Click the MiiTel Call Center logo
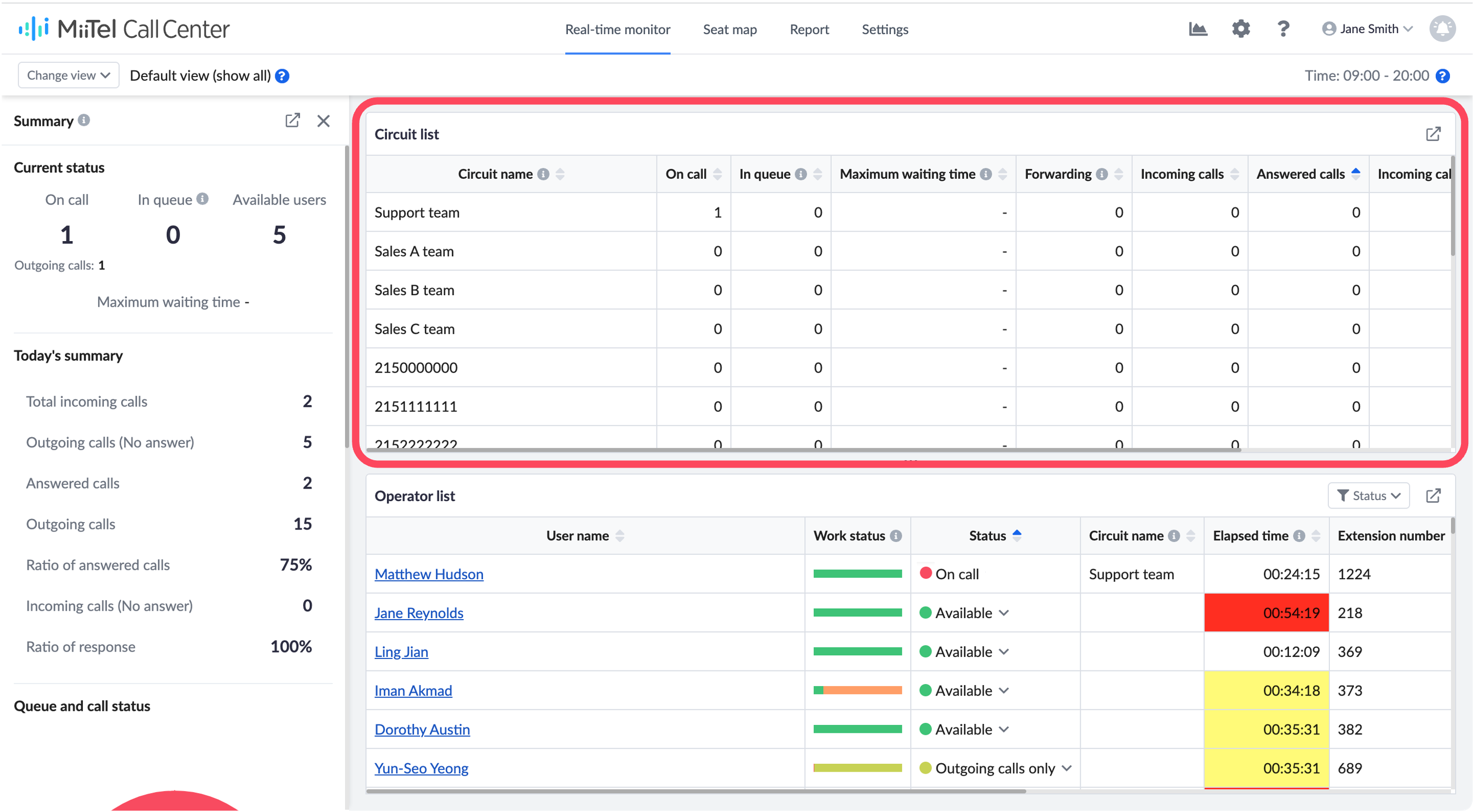The width and height of the screenshot is (1473, 812). (124, 29)
